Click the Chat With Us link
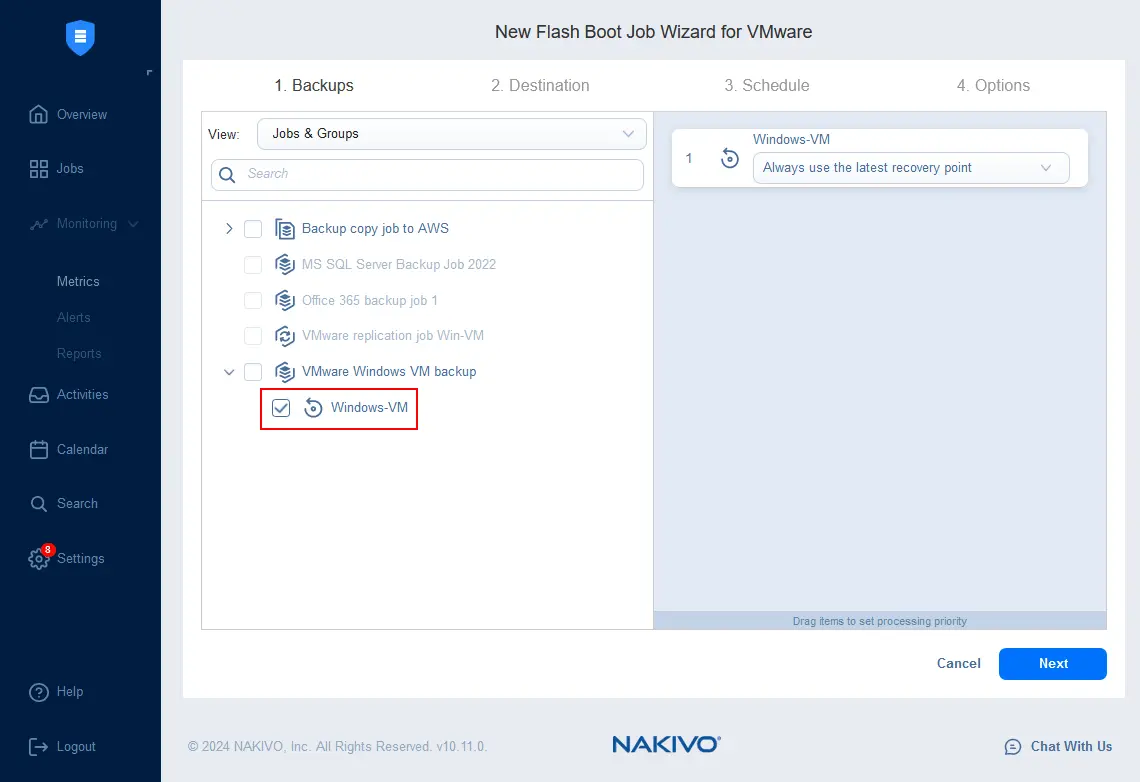The image size is (1140, 782). pos(1071,746)
